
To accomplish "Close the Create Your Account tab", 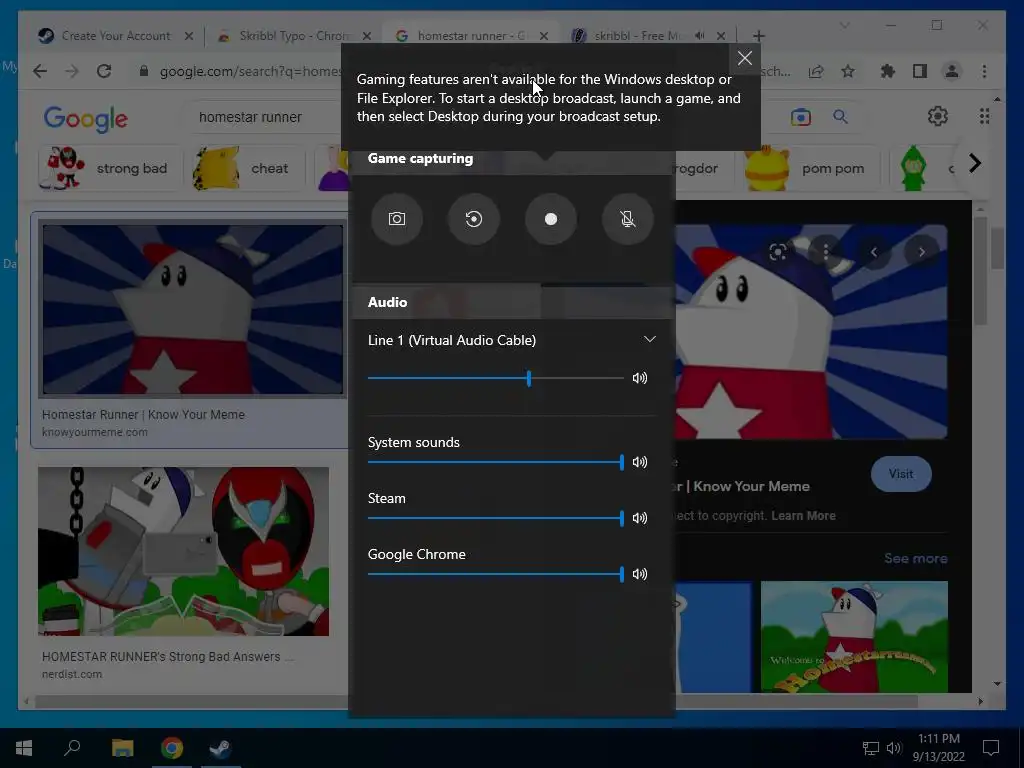I will [189, 36].
